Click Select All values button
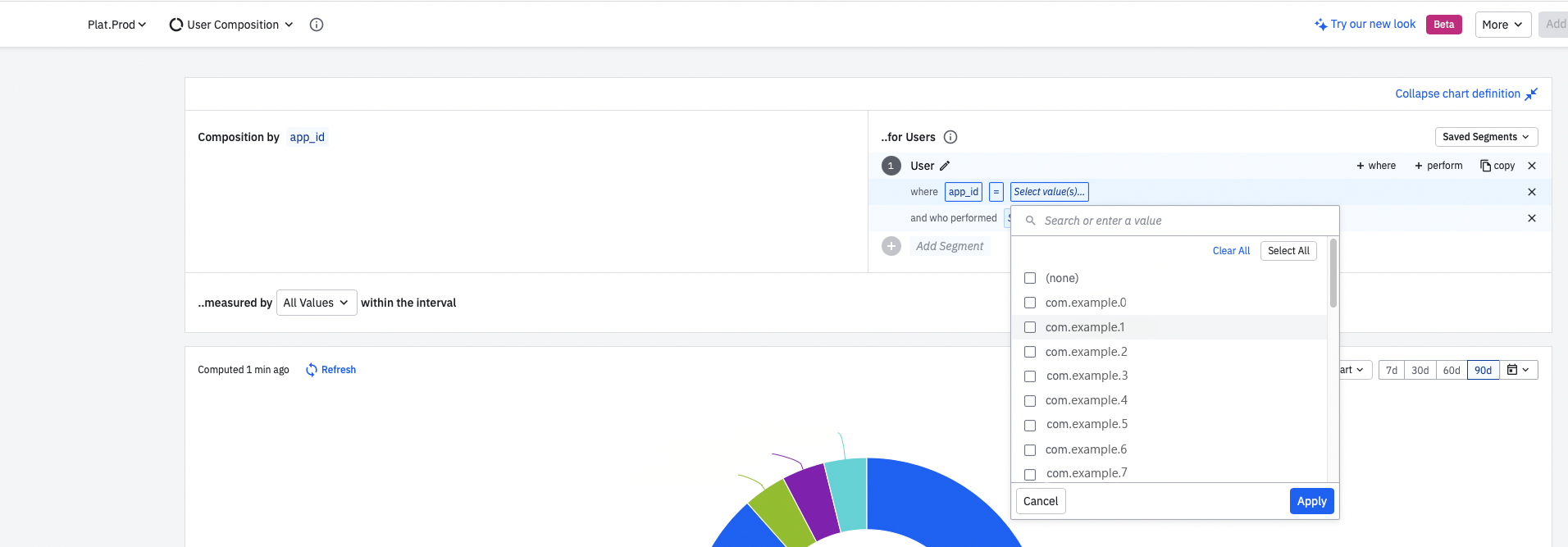The width and height of the screenshot is (1568, 547). [x=1288, y=251]
